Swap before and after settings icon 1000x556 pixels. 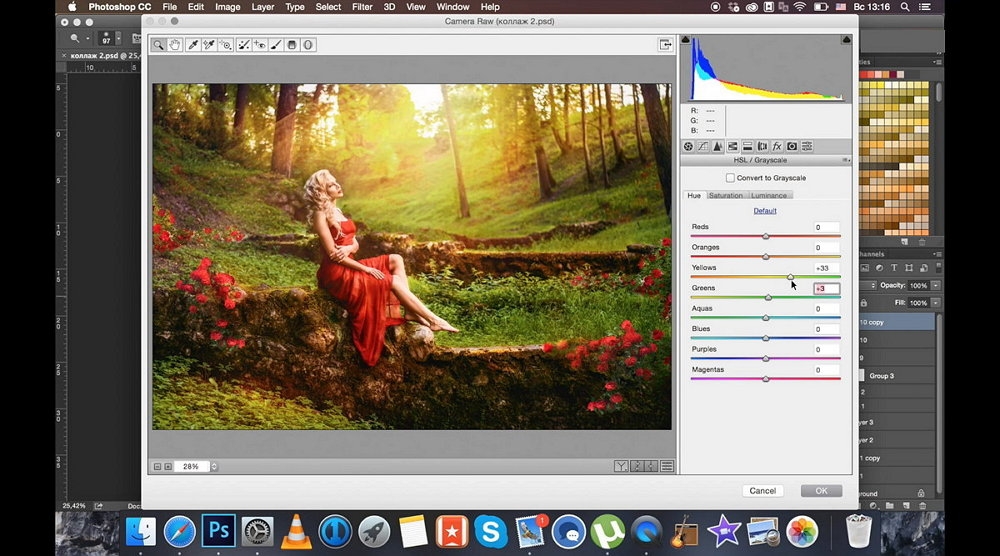pos(636,467)
